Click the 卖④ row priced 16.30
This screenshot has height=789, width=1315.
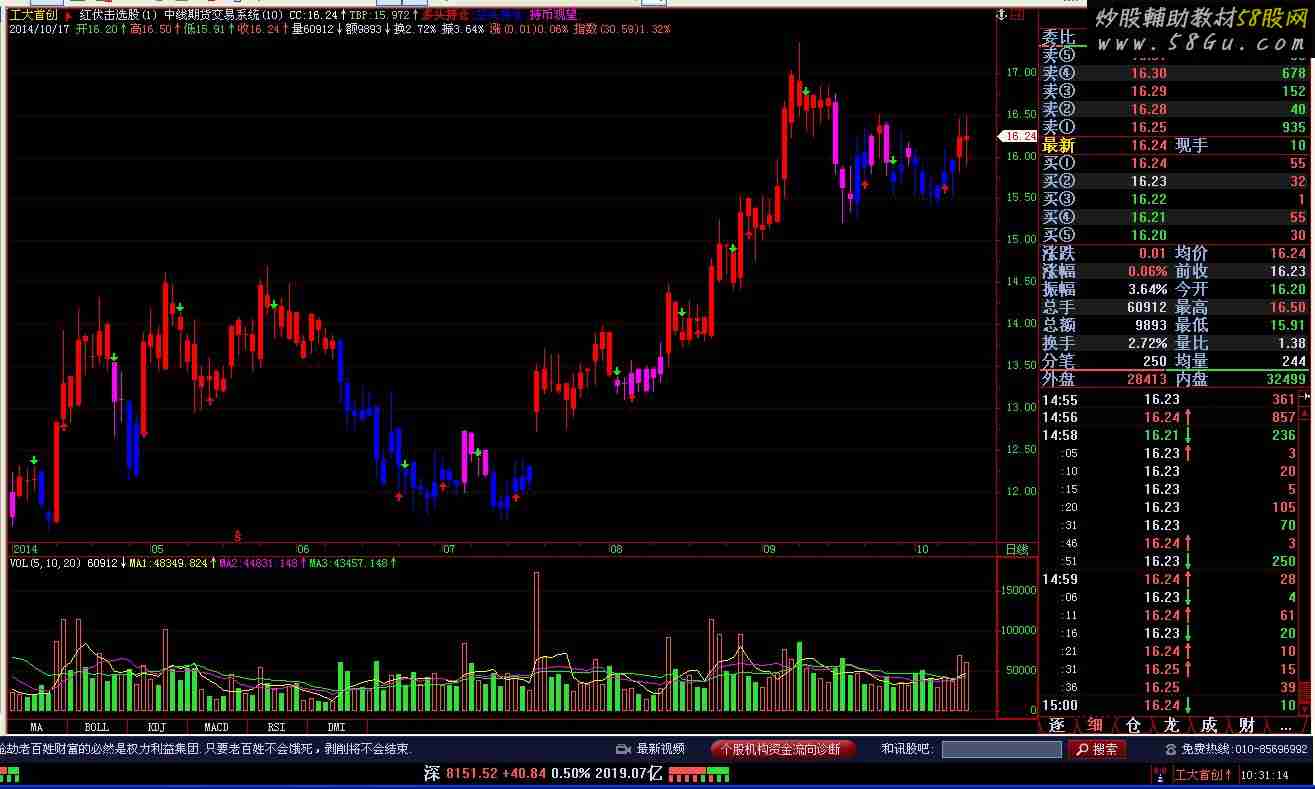[1174, 73]
